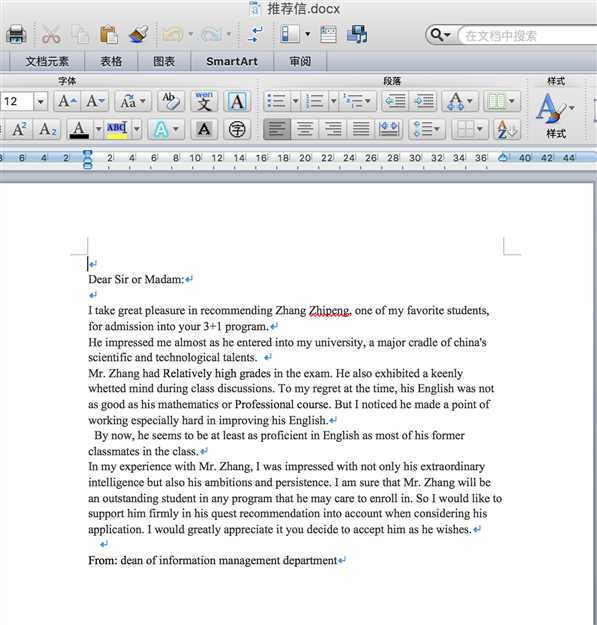597x625 pixels.
Task: Click the Clear Formatting eraser icon
Action: point(171,101)
